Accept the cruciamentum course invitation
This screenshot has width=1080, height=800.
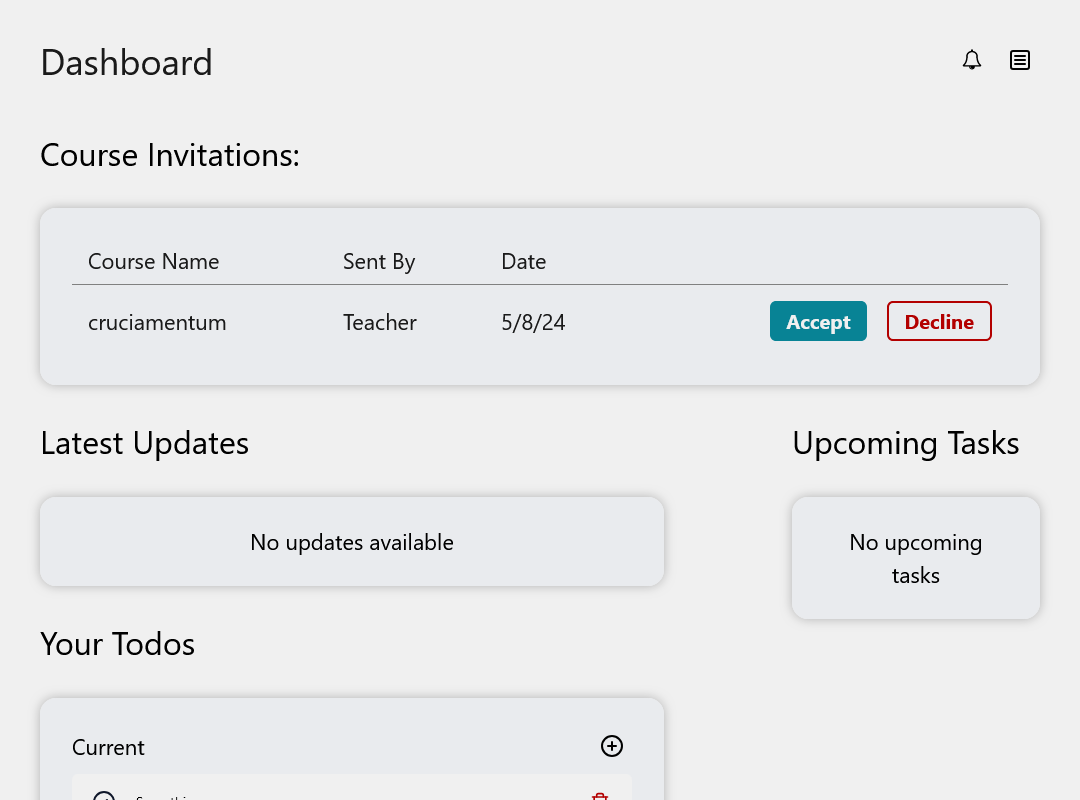[x=818, y=322]
